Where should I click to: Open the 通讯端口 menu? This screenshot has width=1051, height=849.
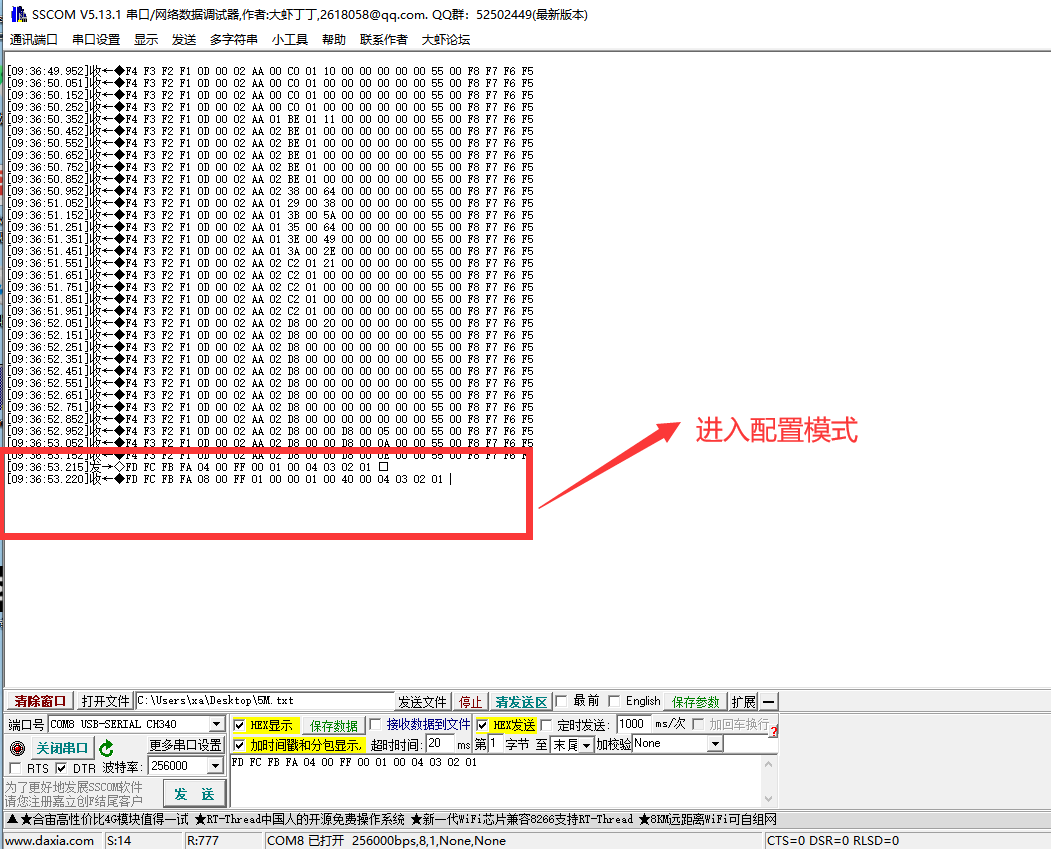(x=34, y=40)
